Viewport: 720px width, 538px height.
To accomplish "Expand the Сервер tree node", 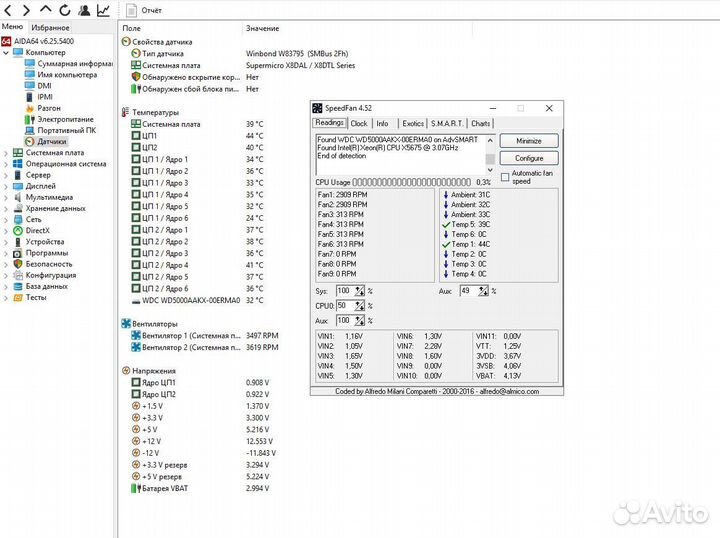I will pos(6,175).
